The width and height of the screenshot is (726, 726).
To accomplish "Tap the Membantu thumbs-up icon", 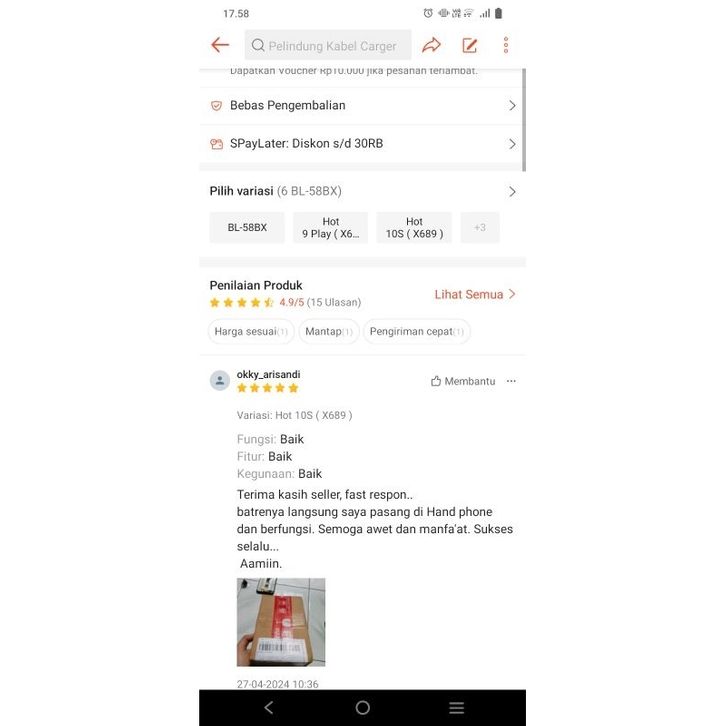I will (436, 381).
